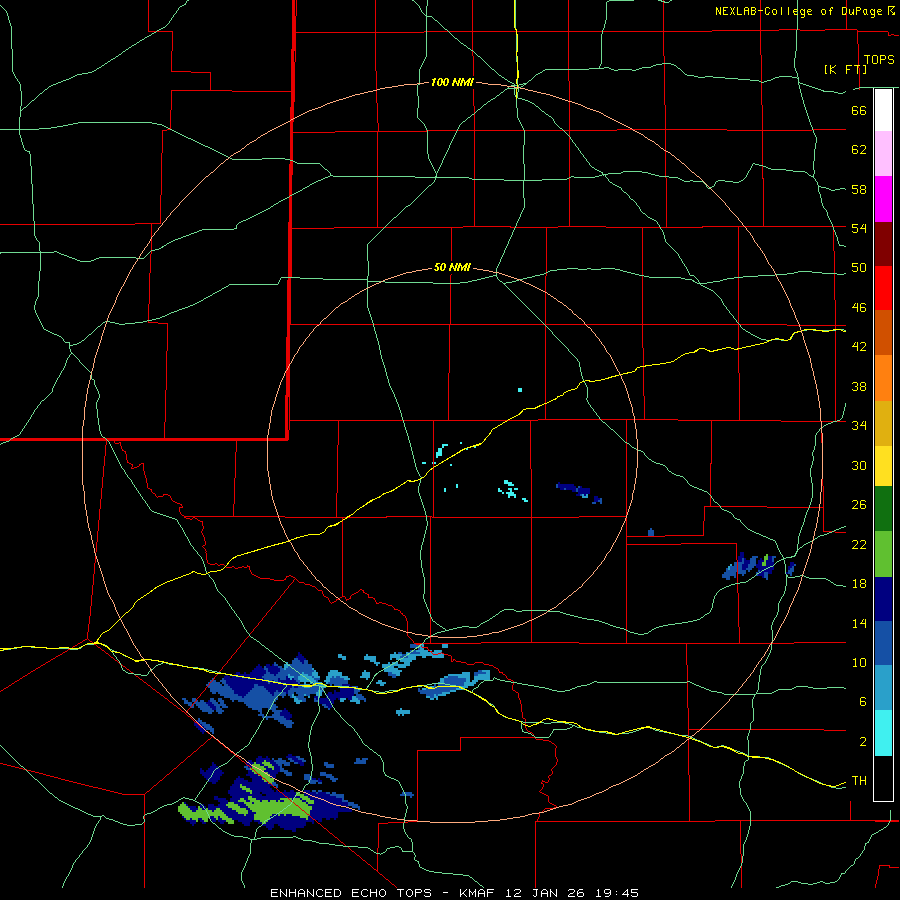The image size is (900, 900).
Task: Click the legend value '18'
Action: 859,584
